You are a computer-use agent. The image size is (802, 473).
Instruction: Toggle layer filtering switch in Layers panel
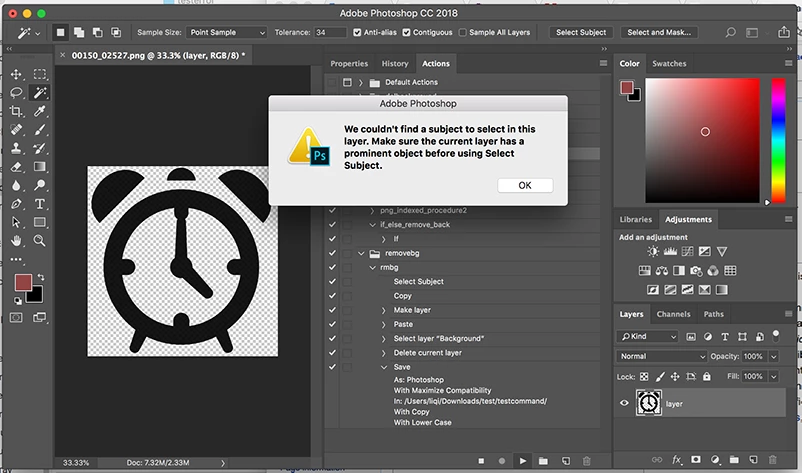point(775,335)
